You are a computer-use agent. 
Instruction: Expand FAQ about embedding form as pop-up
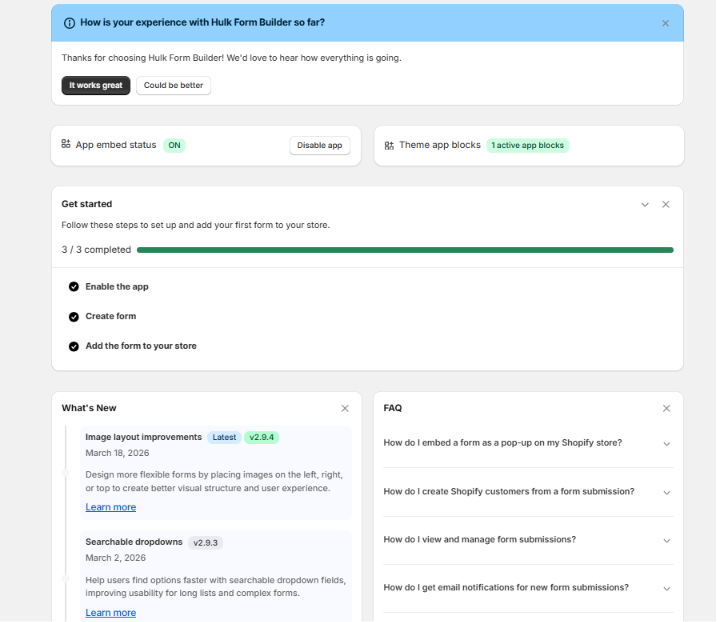[667, 444]
